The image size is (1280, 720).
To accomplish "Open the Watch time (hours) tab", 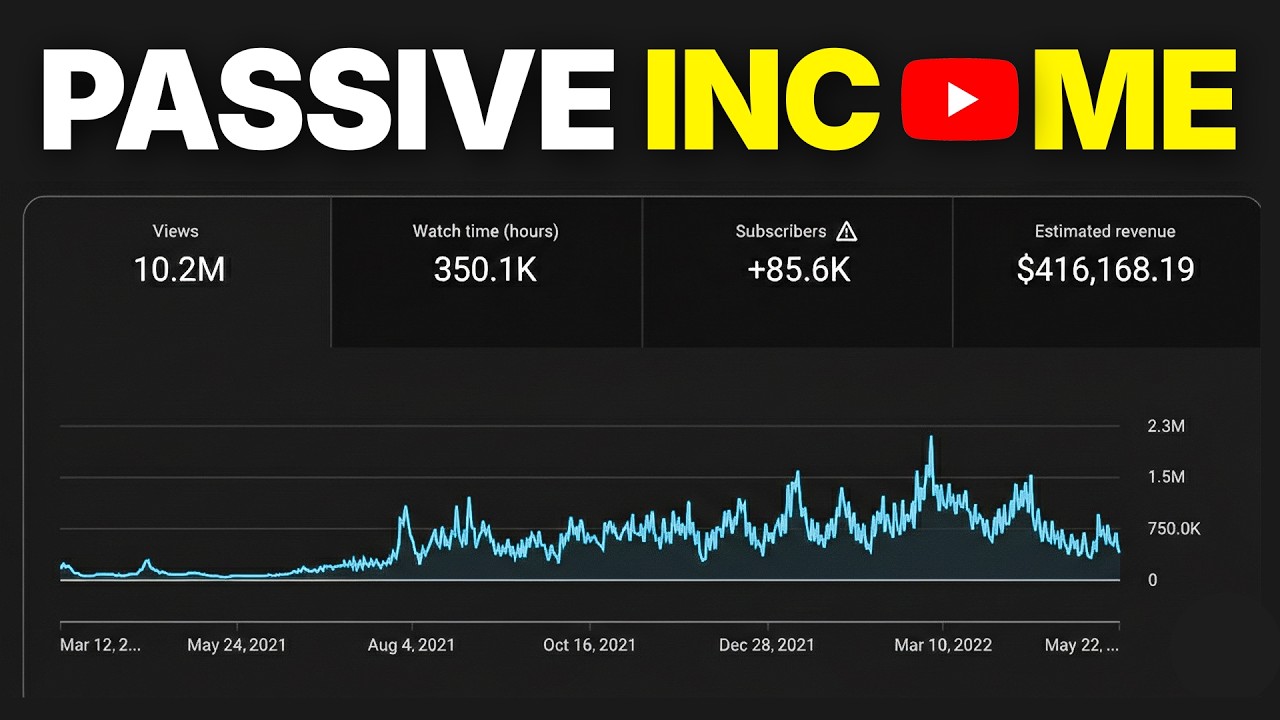I will click(486, 272).
